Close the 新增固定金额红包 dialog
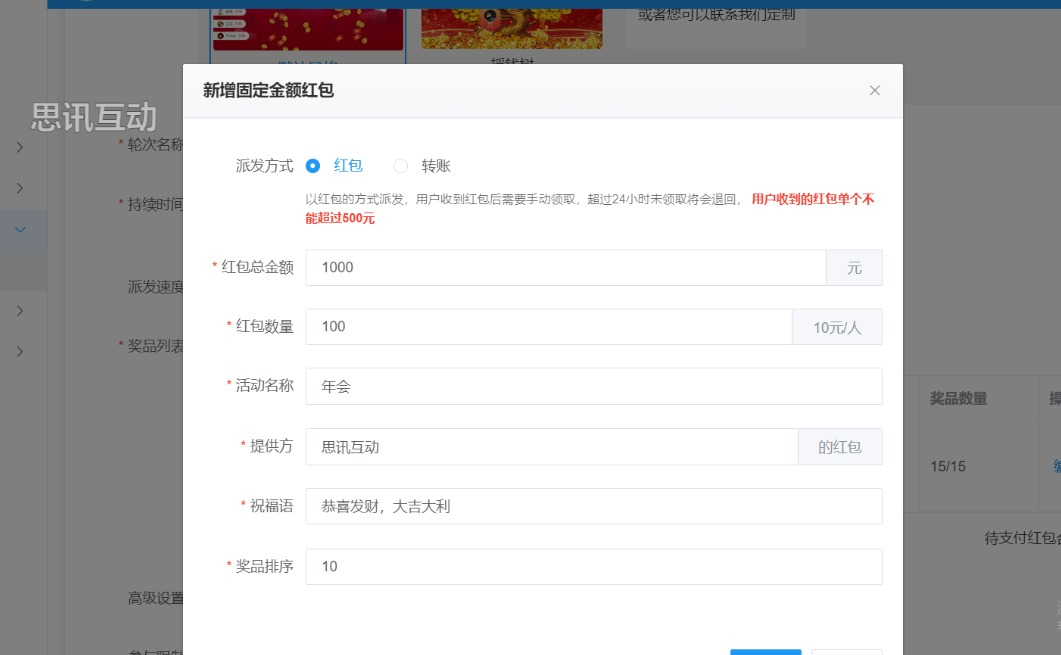 tap(874, 91)
